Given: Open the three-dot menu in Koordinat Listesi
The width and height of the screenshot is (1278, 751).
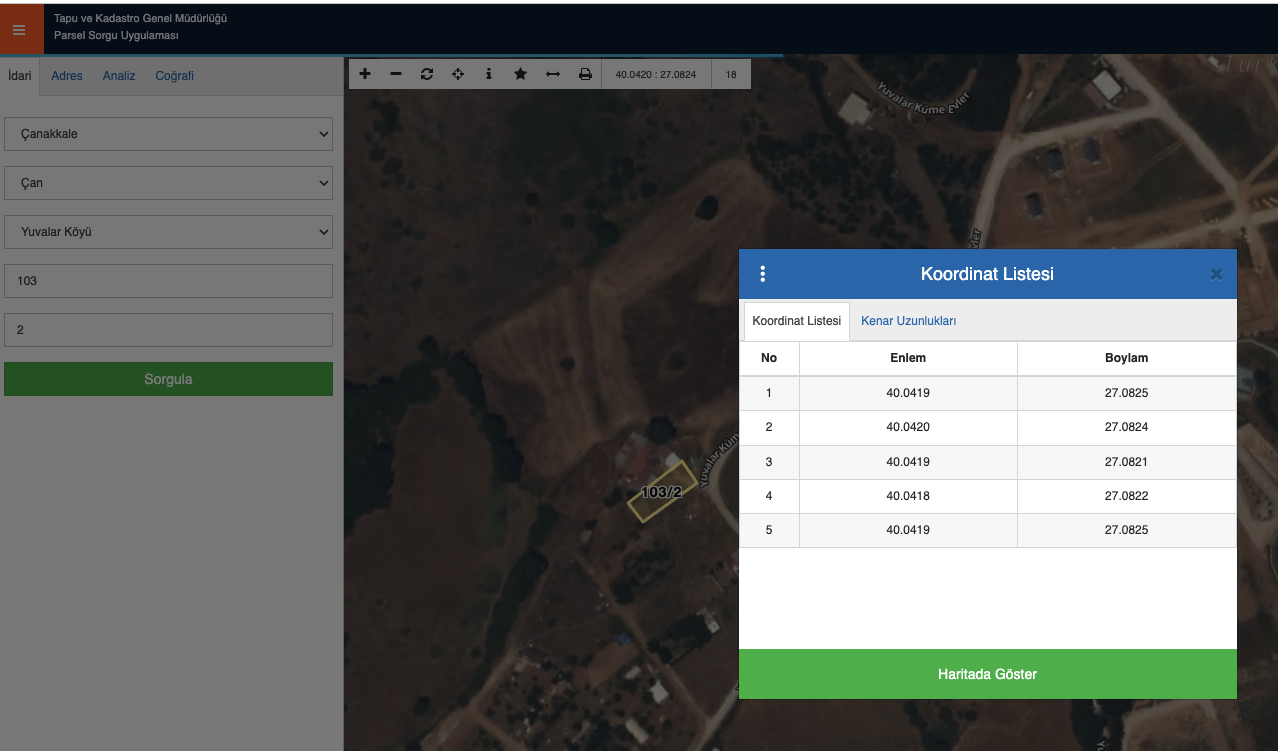Looking at the screenshot, I should (763, 274).
